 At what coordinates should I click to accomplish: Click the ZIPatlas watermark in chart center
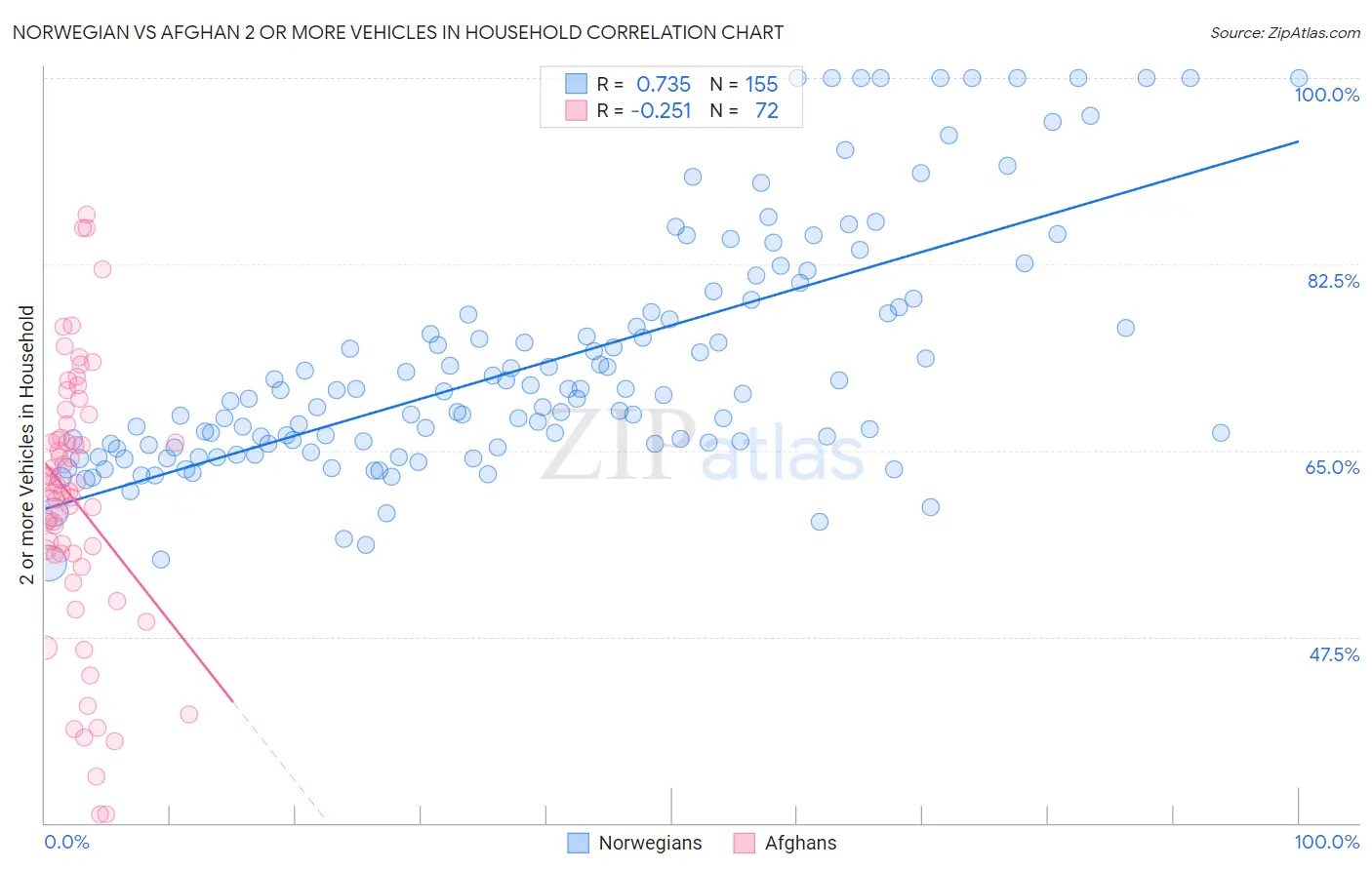point(703,449)
